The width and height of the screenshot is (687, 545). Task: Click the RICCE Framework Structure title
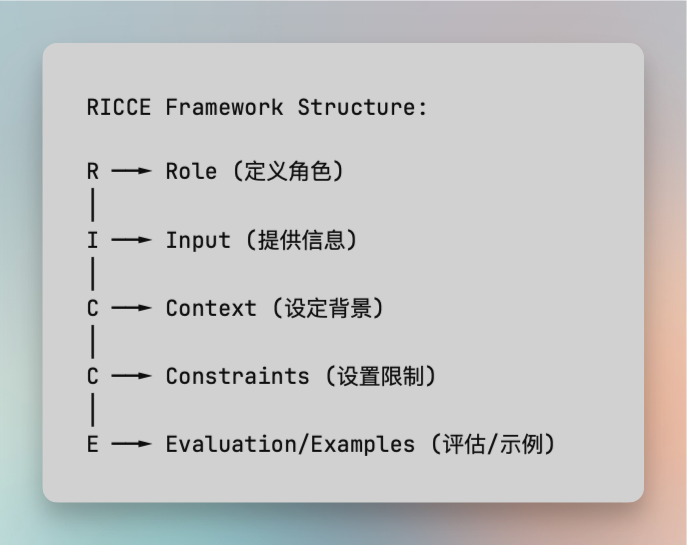(257, 108)
